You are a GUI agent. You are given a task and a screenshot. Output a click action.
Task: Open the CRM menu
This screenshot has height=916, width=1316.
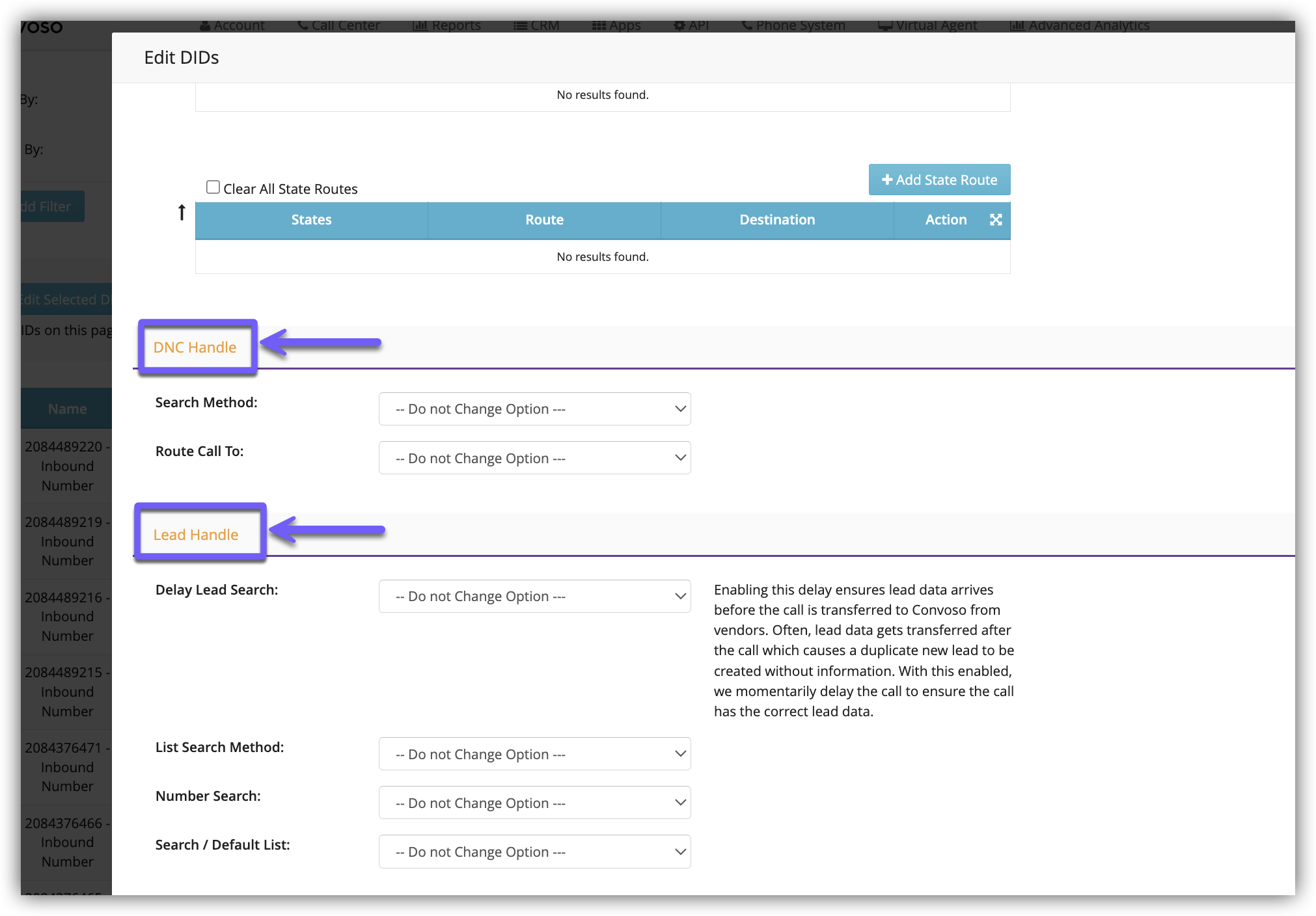coord(537,26)
